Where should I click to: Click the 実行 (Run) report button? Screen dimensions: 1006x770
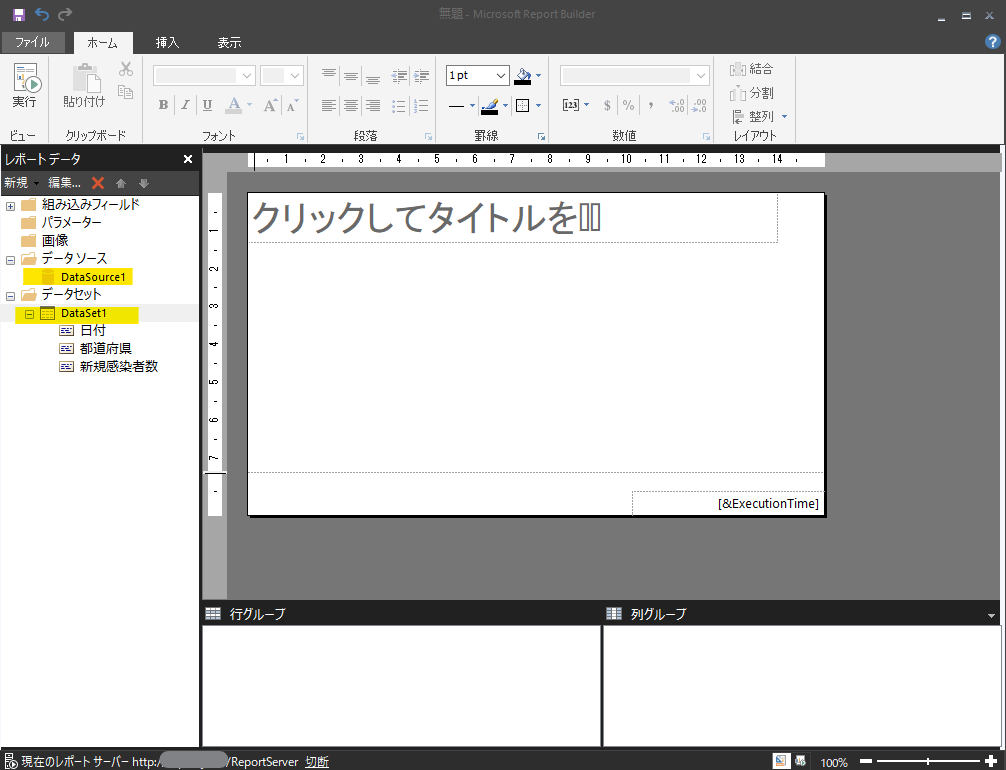pos(25,87)
